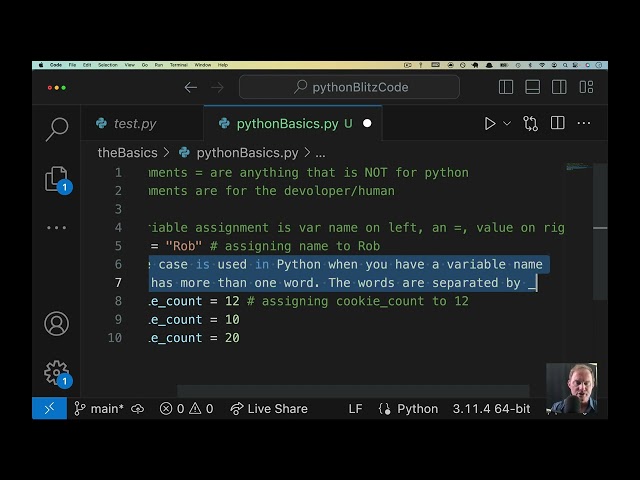This screenshot has width=640, height=480.
Task: Click the value 10 on line 9
Action: click(232, 320)
